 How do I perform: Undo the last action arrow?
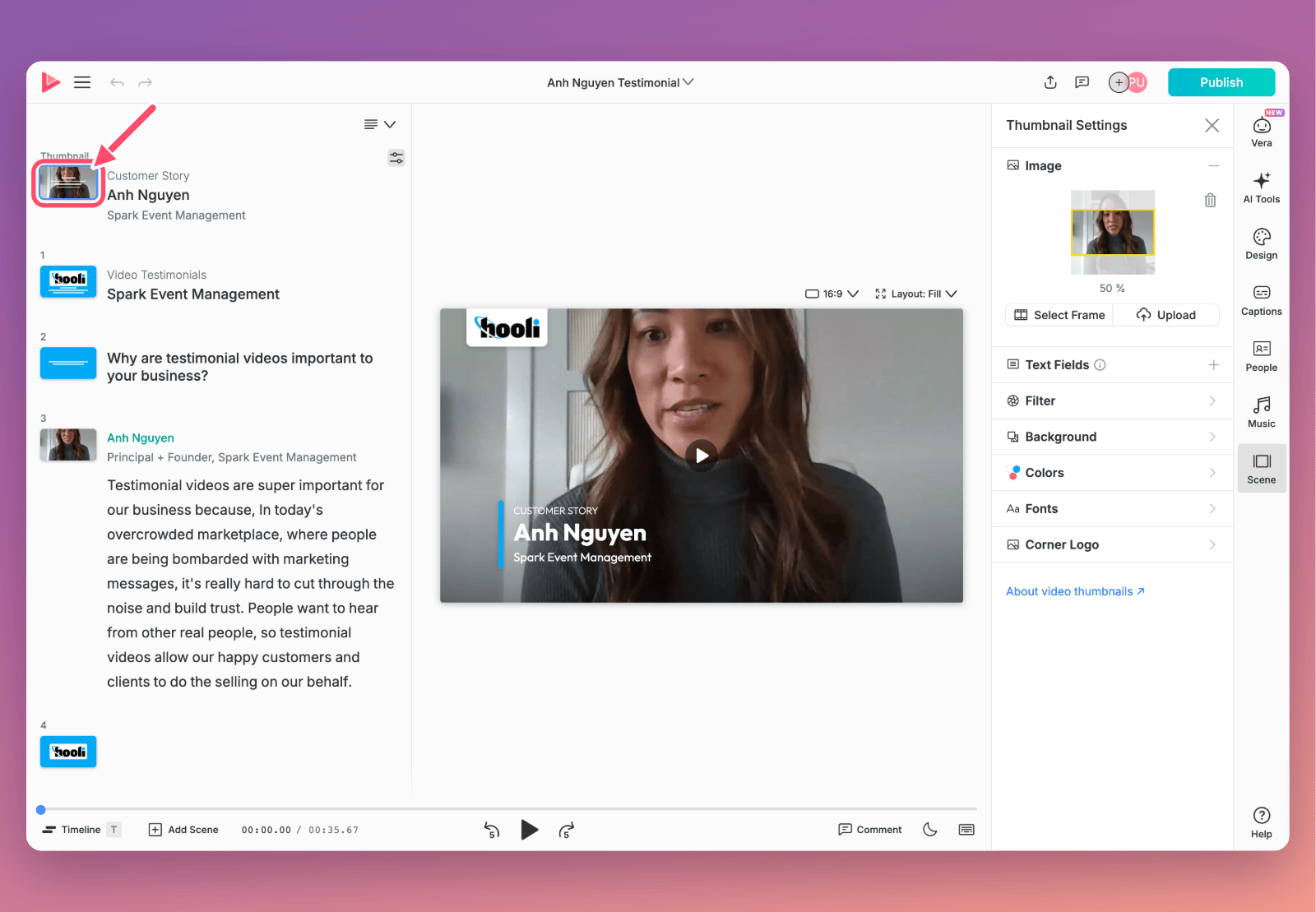(117, 82)
